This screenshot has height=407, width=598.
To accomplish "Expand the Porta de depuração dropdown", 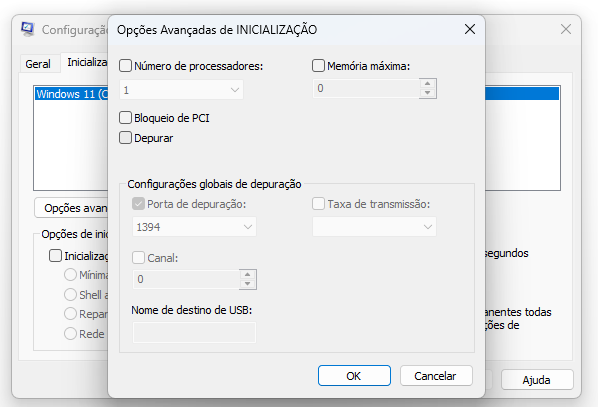I will [x=194, y=227].
